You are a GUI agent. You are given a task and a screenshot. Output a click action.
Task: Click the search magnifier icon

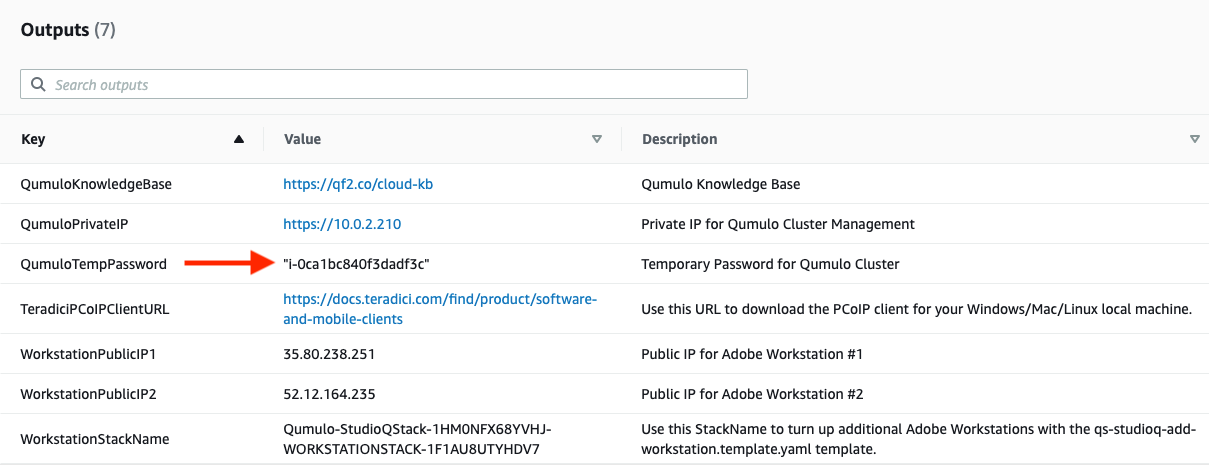tap(38, 85)
